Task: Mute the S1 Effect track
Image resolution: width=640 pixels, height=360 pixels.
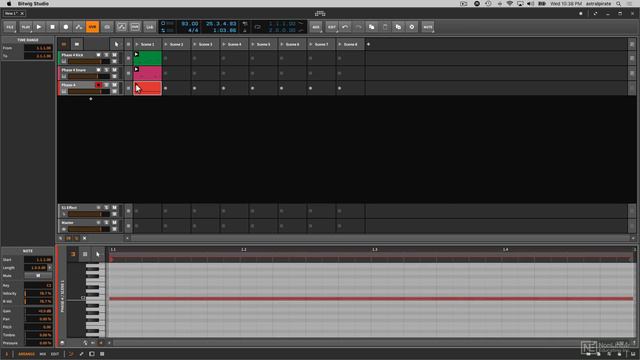Action: click(x=114, y=208)
